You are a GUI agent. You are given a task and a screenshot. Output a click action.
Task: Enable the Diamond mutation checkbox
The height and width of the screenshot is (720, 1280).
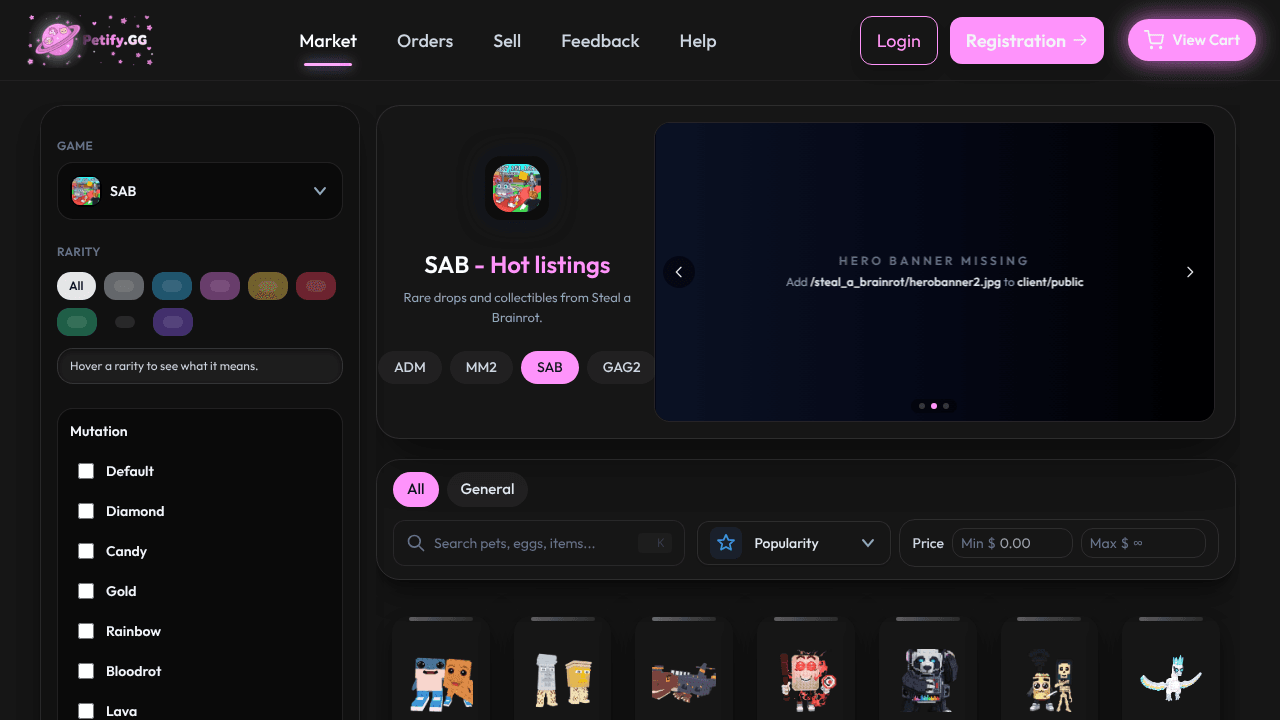pyautogui.click(x=86, y=511)
